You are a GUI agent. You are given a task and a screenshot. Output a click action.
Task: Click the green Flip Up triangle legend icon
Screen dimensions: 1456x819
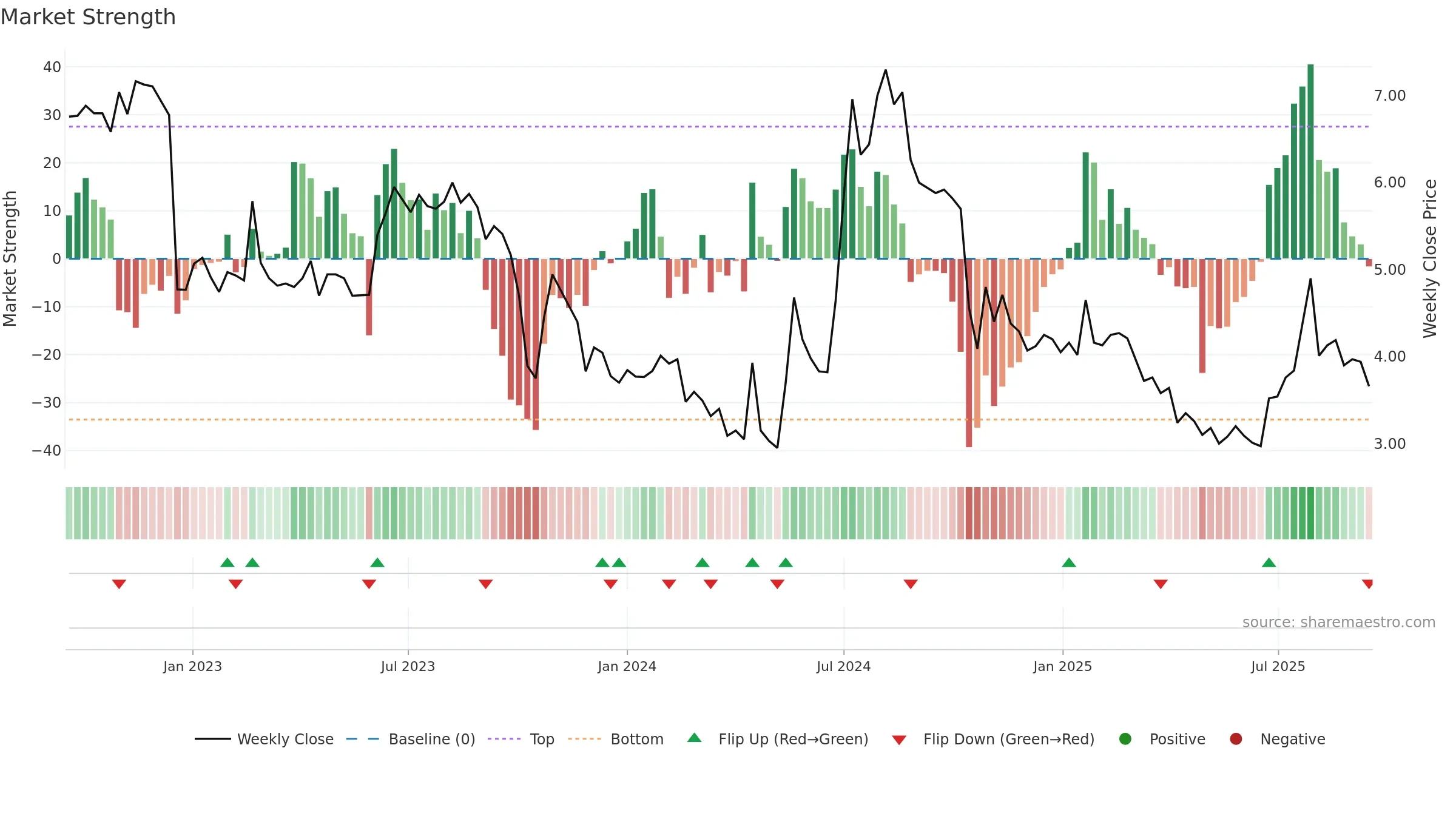point(695,738)
